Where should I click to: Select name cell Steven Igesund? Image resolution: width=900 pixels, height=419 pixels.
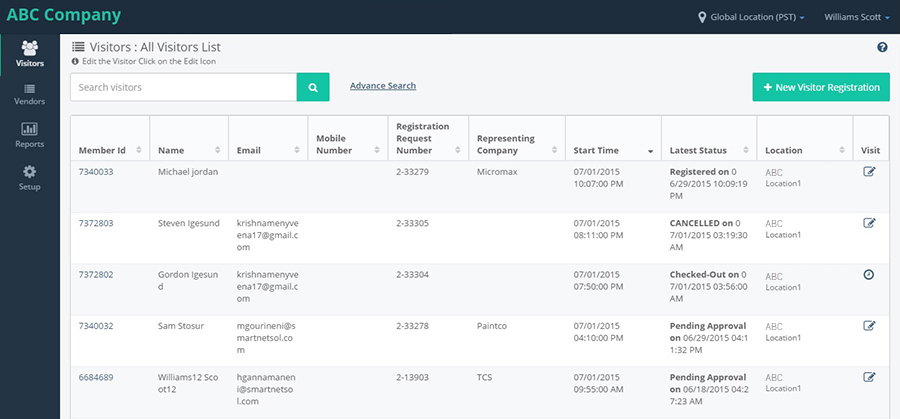pyautogui.click(x=188, y=223)
